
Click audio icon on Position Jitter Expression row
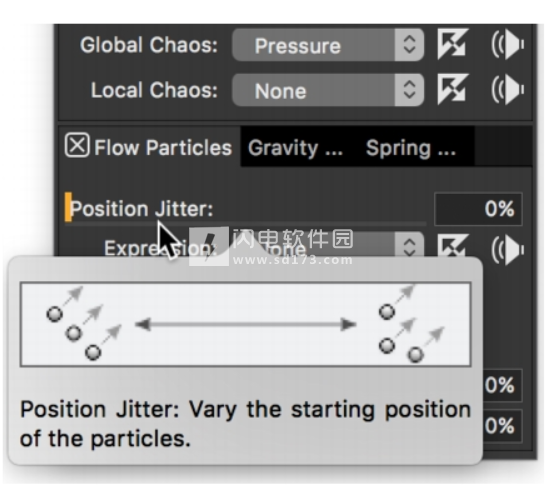click(x=508, y=249)
